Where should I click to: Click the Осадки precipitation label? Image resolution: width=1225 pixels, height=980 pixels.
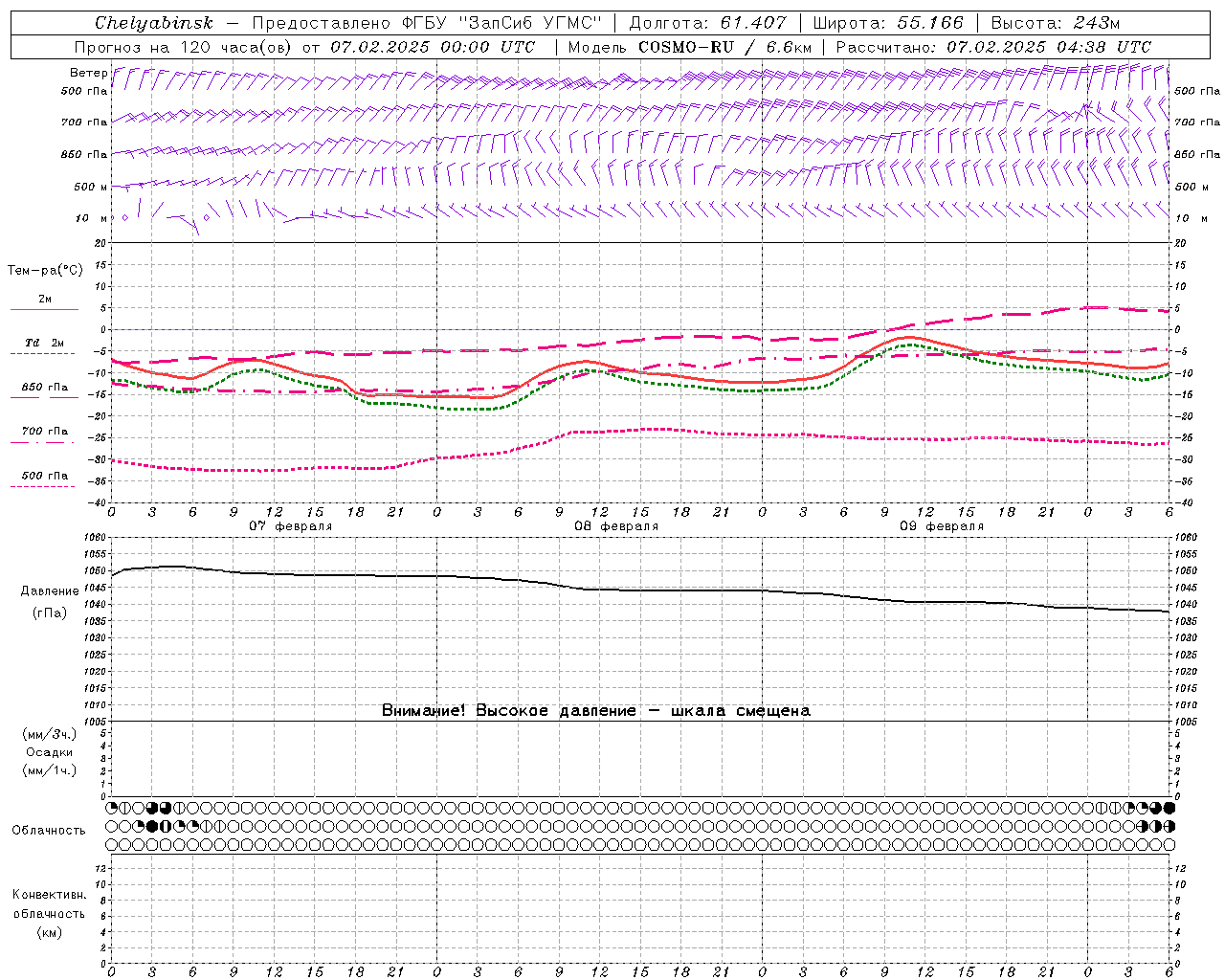coord(50,752)
